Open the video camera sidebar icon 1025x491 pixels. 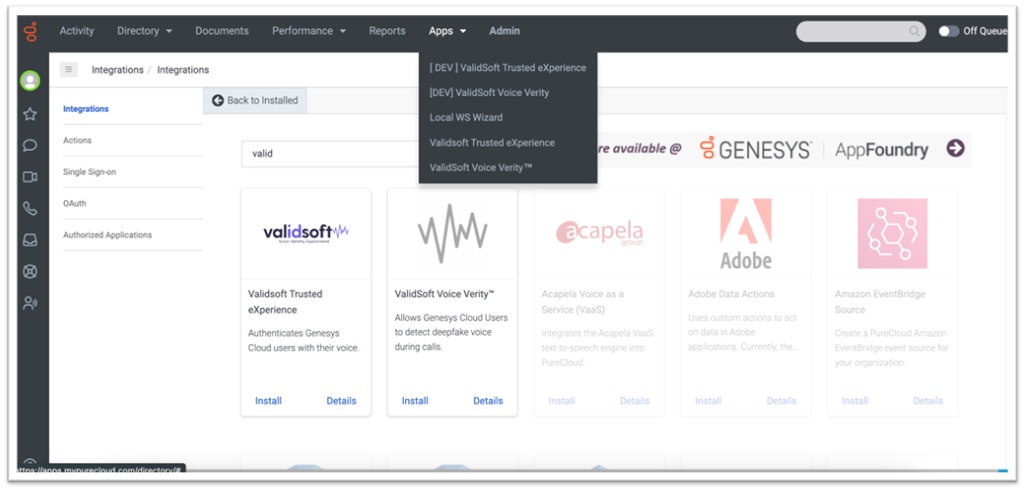[31, 177]
